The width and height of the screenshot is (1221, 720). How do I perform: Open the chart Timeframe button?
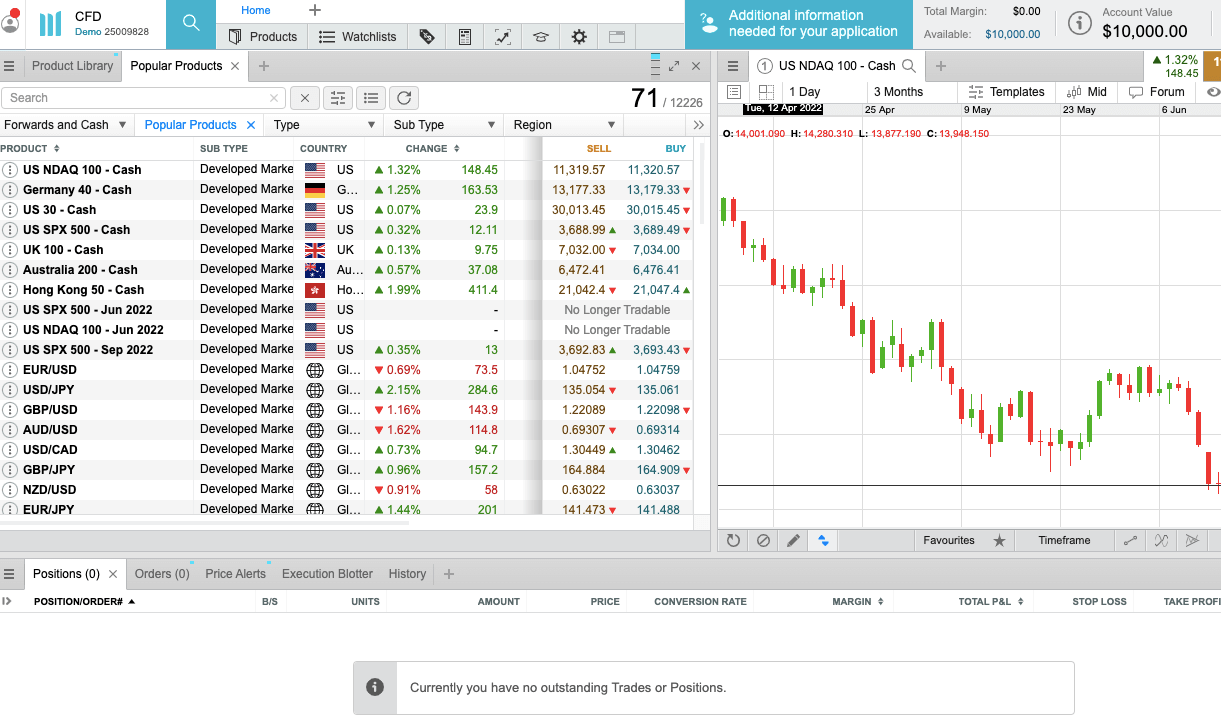(1064, 540)
